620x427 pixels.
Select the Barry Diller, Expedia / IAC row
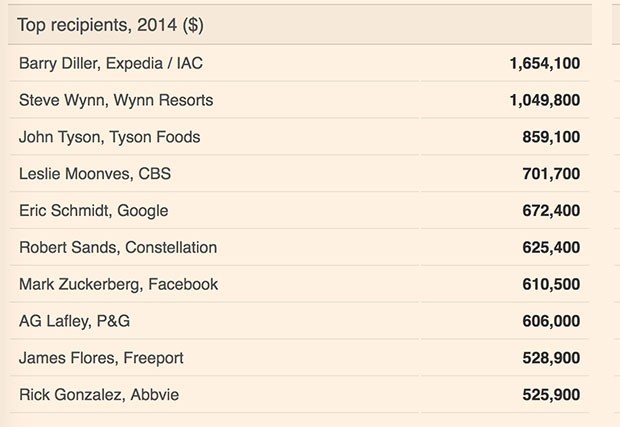coord(300,63)
